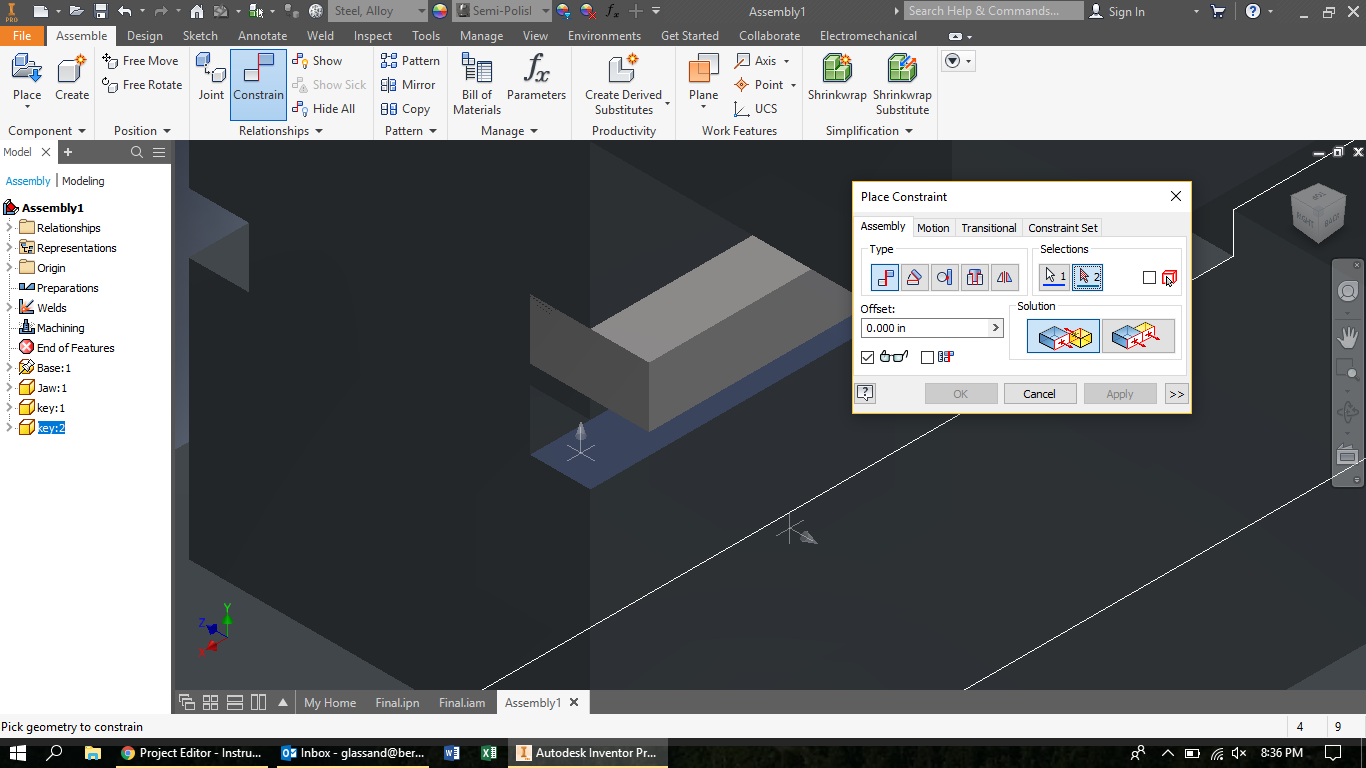Click the Place component tool
1366x768 pixels.
27,79
